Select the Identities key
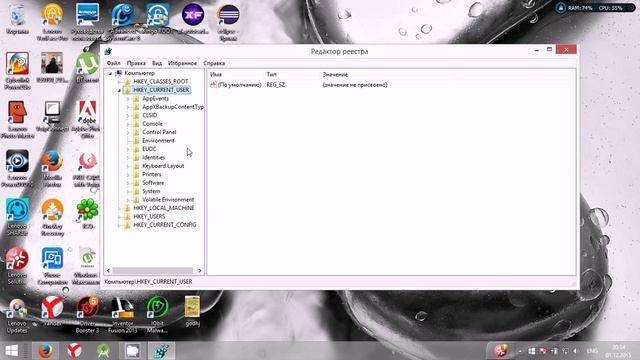Screen dimensions: 640x360 point(153,158)
